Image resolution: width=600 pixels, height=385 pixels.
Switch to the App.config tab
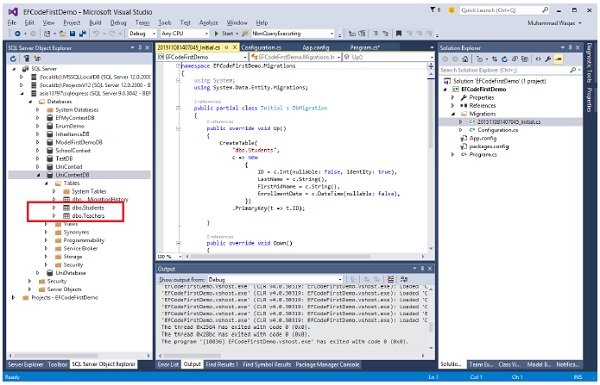click(316, 47)
